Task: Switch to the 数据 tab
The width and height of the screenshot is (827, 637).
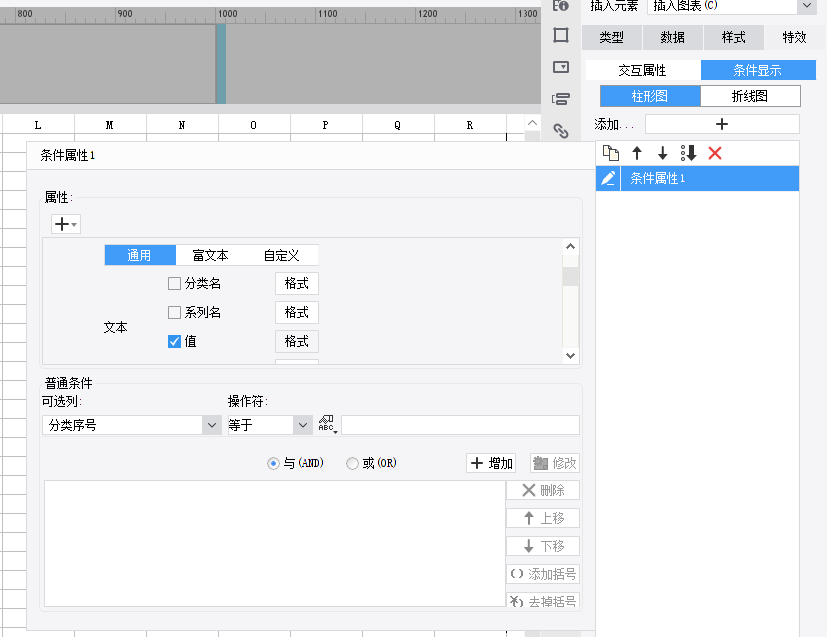Action: coord(672,37)
